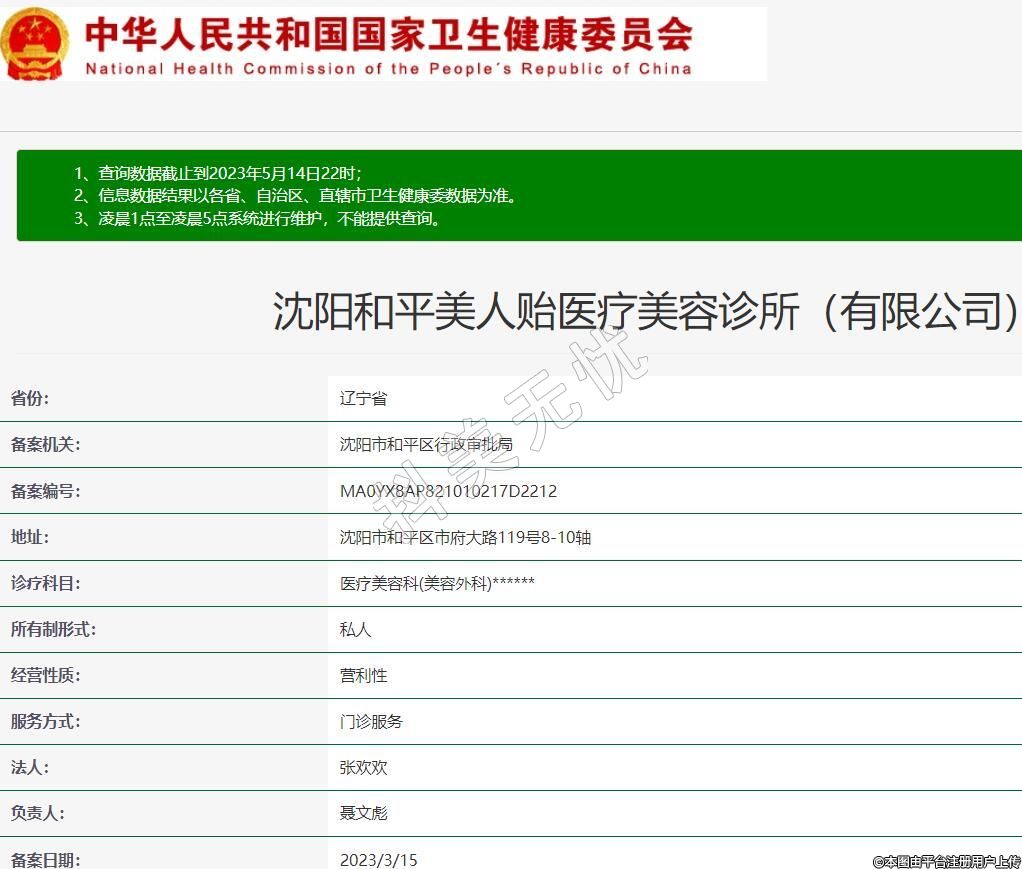
Task: Select the 诊疗科目 value 医疗美容科
Action: click(x=437, y=583)
